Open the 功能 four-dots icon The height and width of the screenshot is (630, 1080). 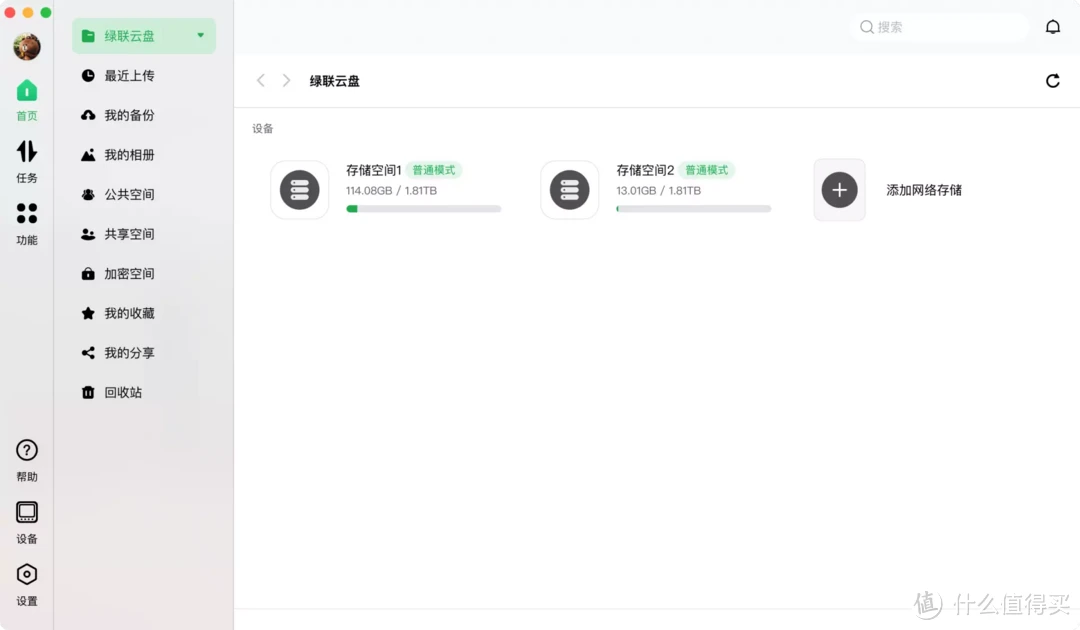click(x=27, y=213)
